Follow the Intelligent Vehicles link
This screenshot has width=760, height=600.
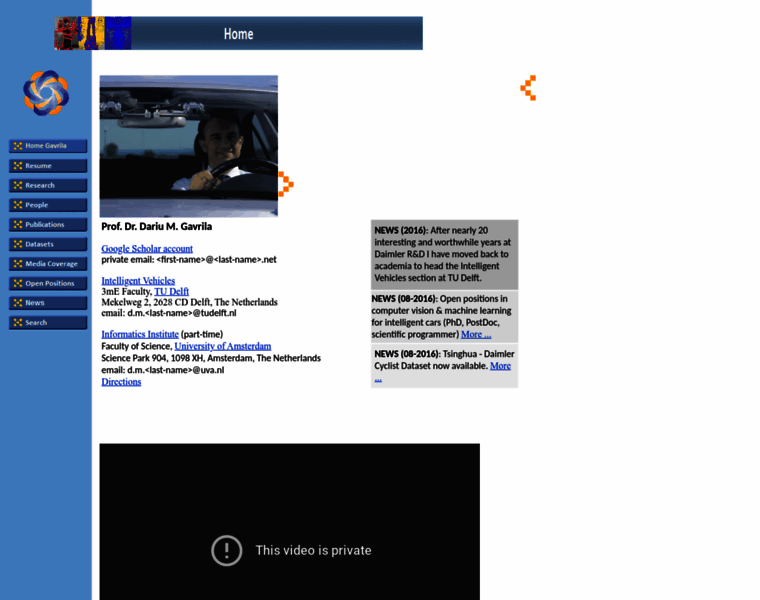138,281
